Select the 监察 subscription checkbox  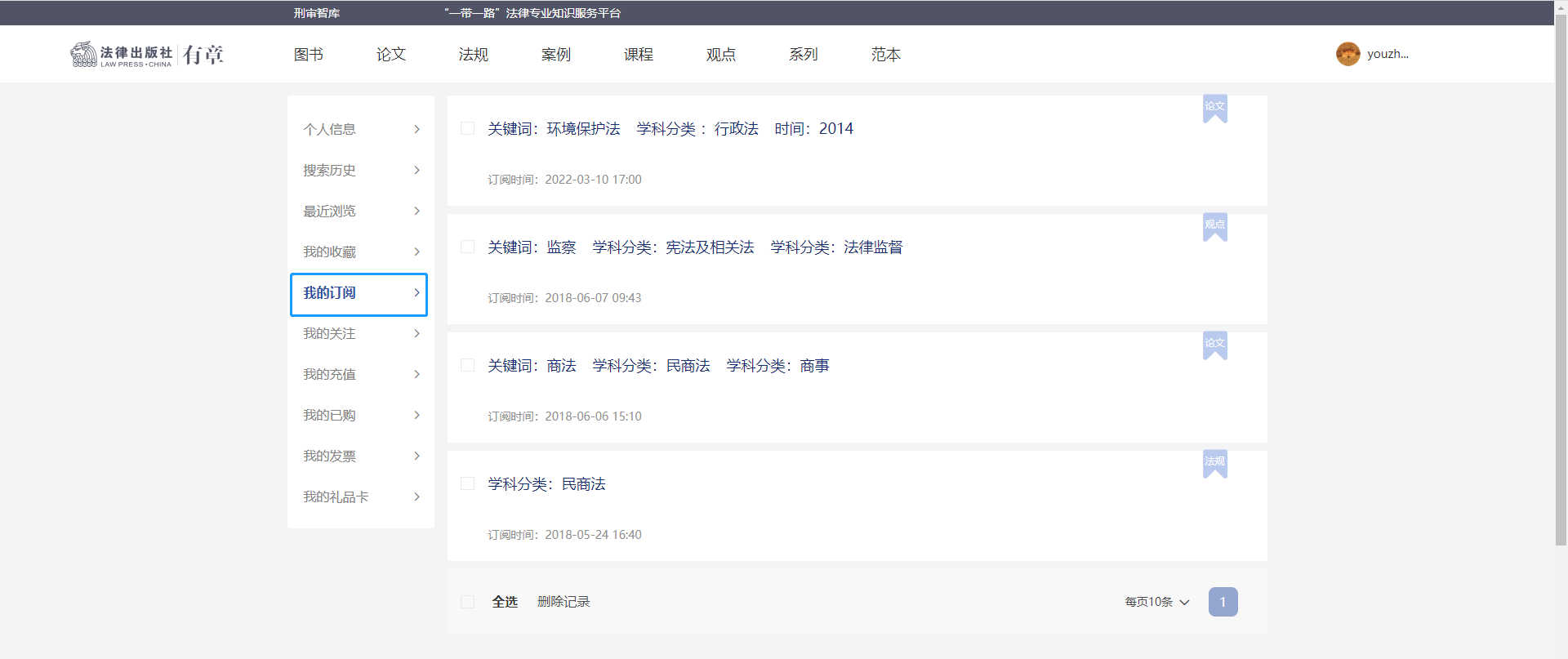click(x=468, y=247)
